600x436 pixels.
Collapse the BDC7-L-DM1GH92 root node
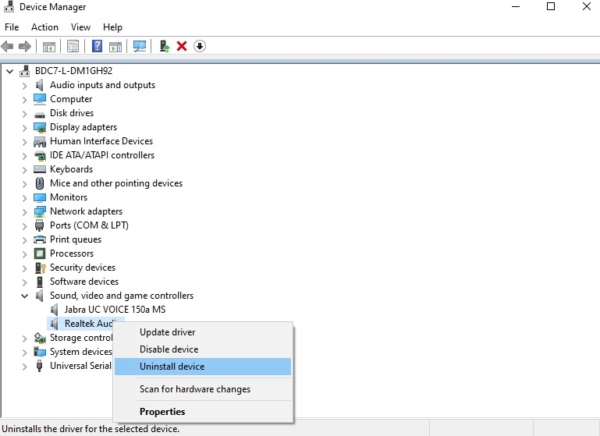[x=10, y=71]
